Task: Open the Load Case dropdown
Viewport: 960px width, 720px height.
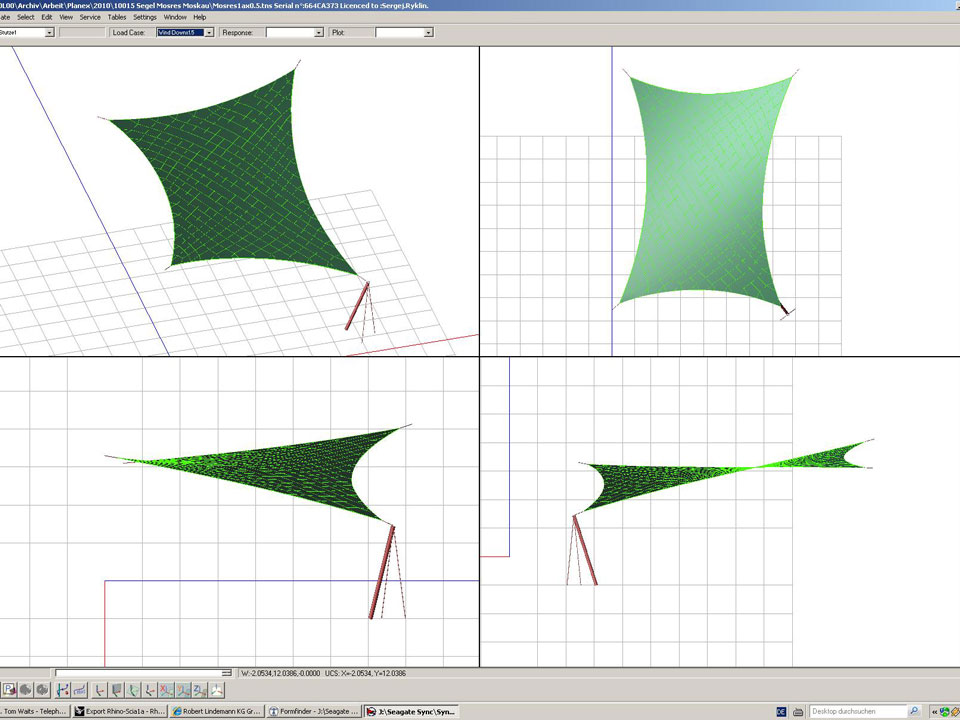Action: [209, 33]
